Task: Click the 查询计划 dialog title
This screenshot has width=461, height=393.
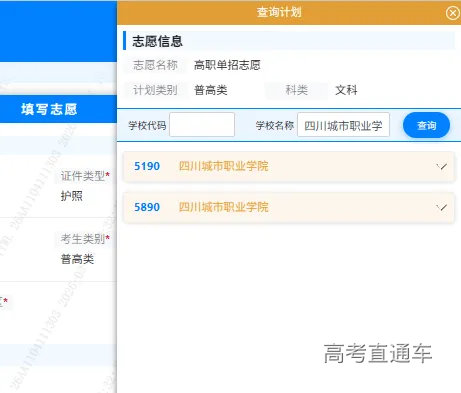Action: [x=279, y=12]
